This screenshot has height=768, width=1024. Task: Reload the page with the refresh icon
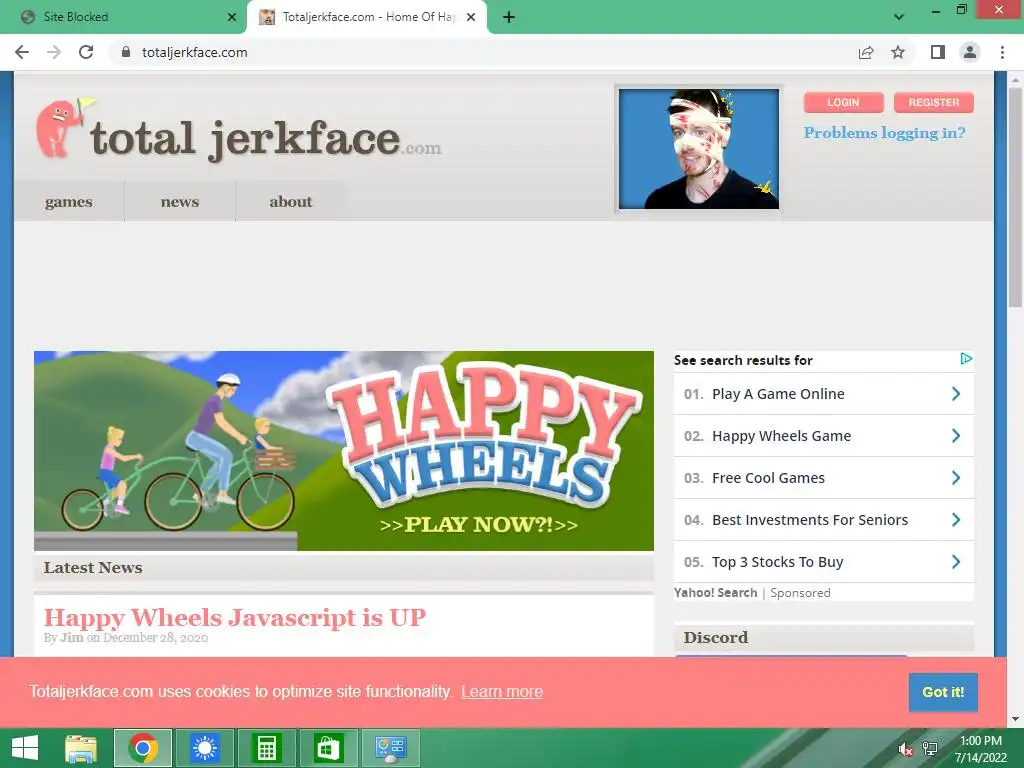86,52
